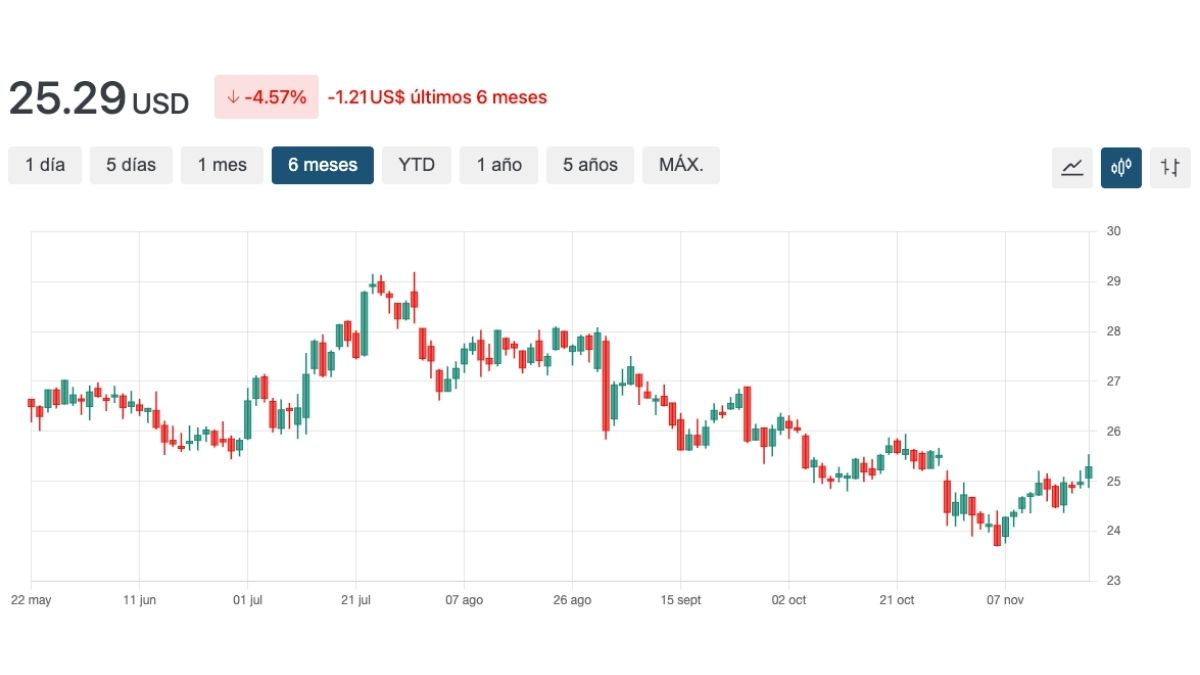Click the 25.29 USD price heading
The width and height of the screenshot is (1200, 675).
98,98
